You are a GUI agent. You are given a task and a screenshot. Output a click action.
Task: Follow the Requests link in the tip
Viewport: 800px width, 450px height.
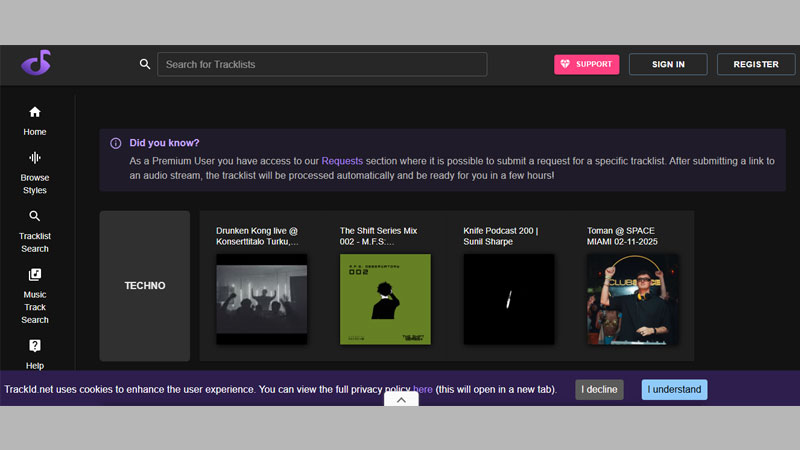(342, 160)
